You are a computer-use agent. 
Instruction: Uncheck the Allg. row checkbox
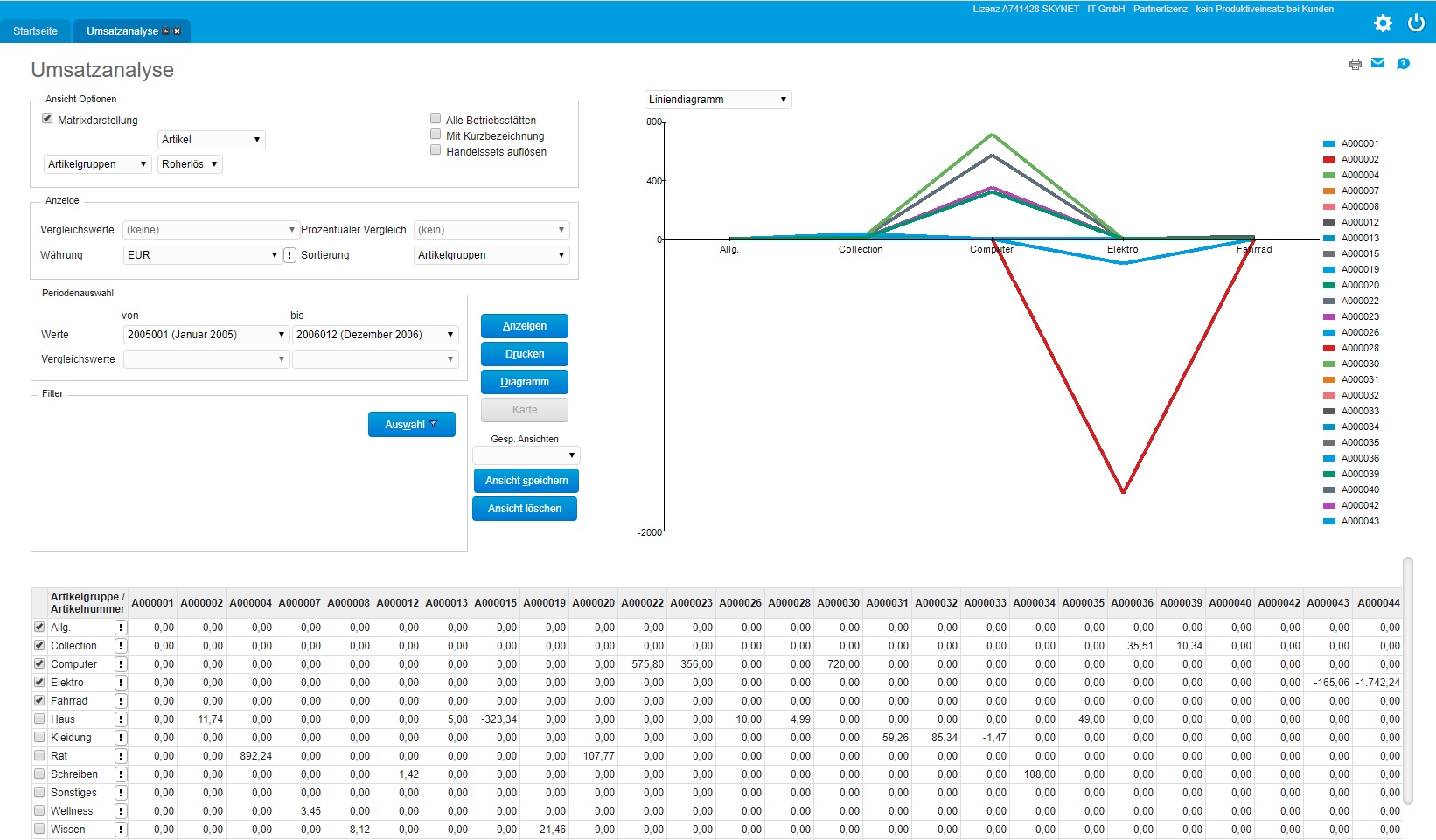click(x=39, y=627)
